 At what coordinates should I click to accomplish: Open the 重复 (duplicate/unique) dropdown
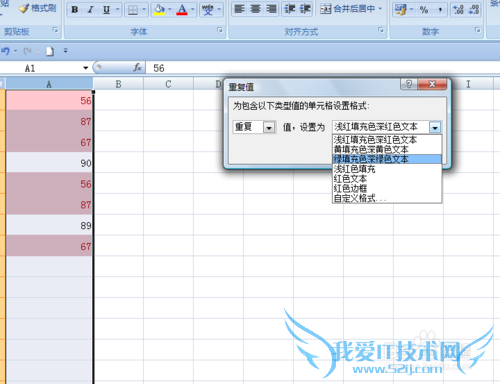[269, 127]
